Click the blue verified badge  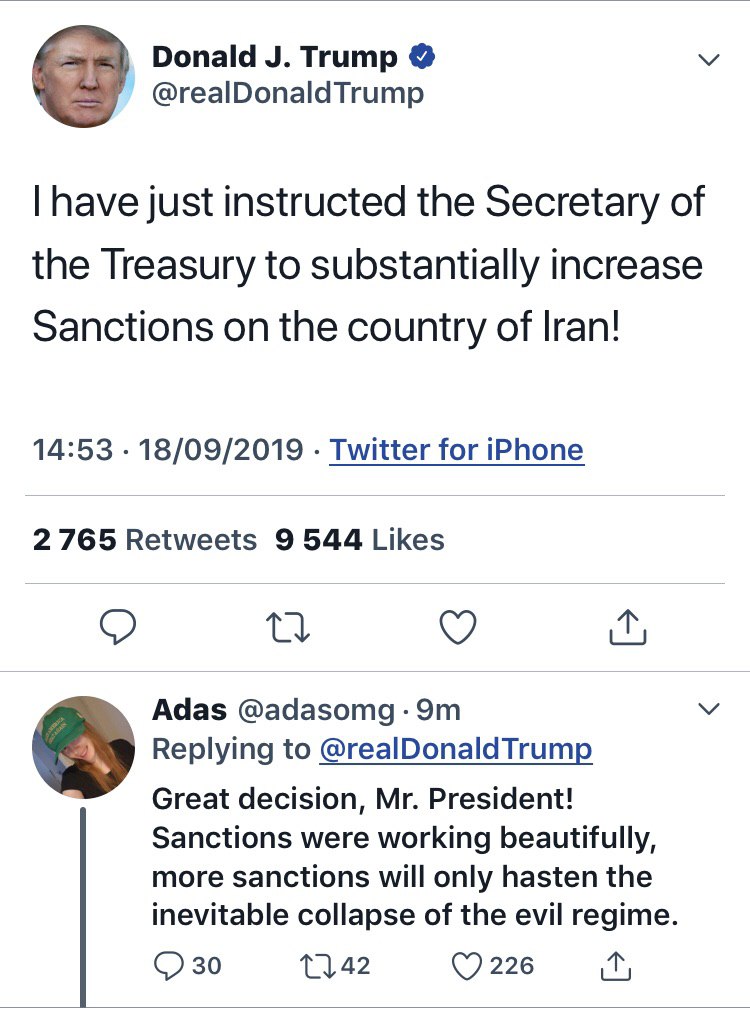pyautogui.click(x=422, y=58)
